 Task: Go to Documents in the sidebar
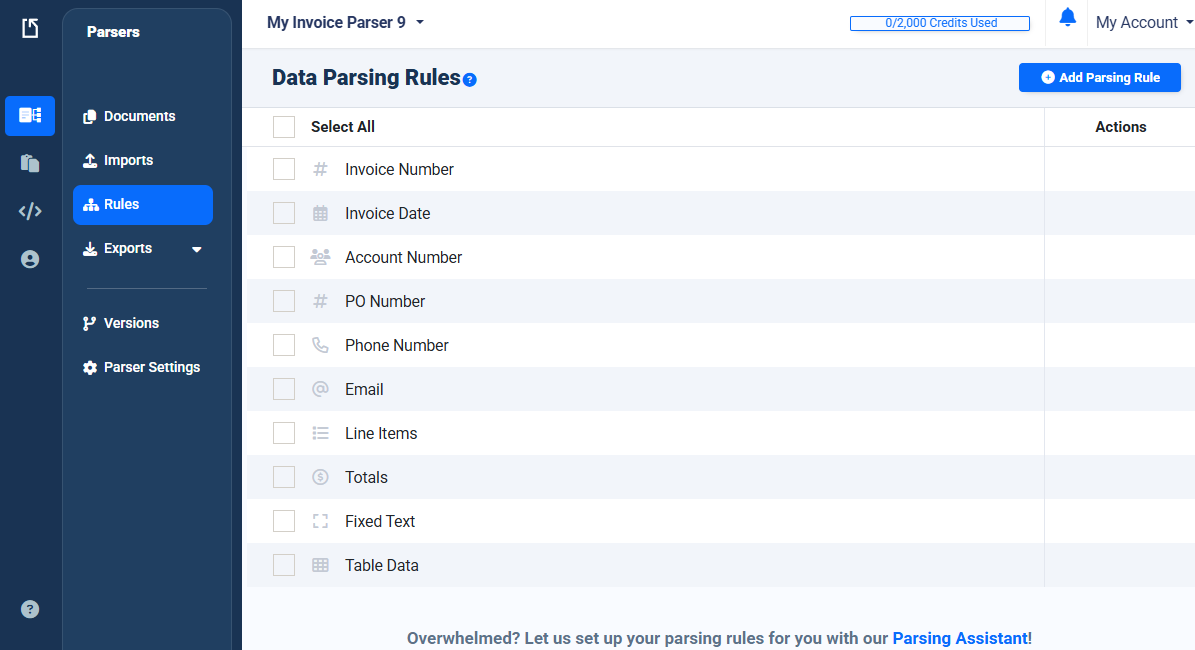click(x=139, y=116)
